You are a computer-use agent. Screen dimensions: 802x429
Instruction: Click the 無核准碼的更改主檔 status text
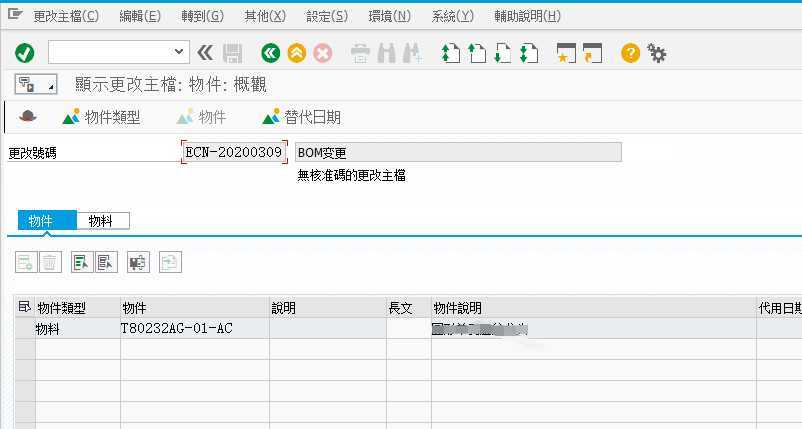pyautogui.click(x=351, y=176)
